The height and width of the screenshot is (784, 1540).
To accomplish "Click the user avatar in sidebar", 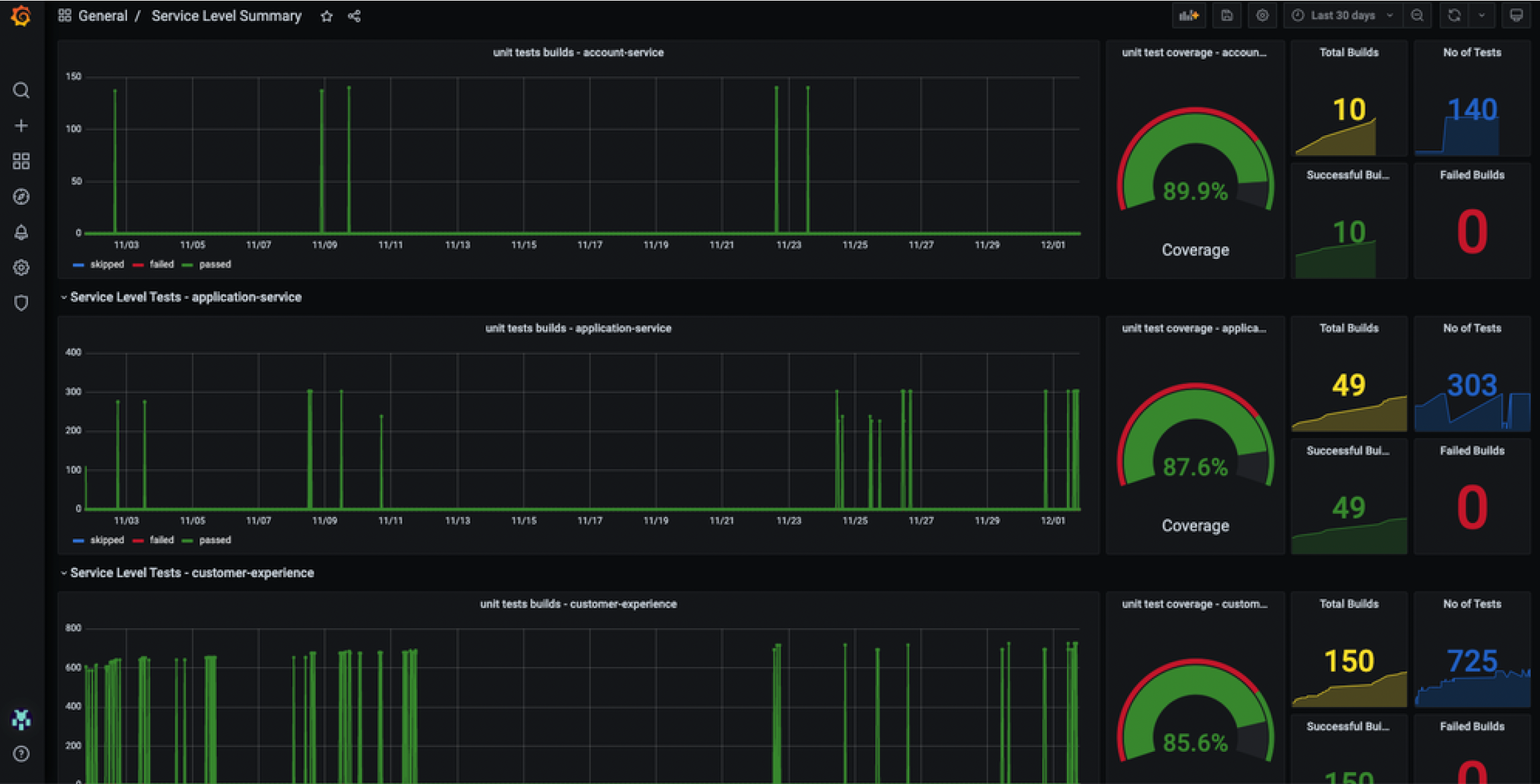I will (x=21, y=719).
